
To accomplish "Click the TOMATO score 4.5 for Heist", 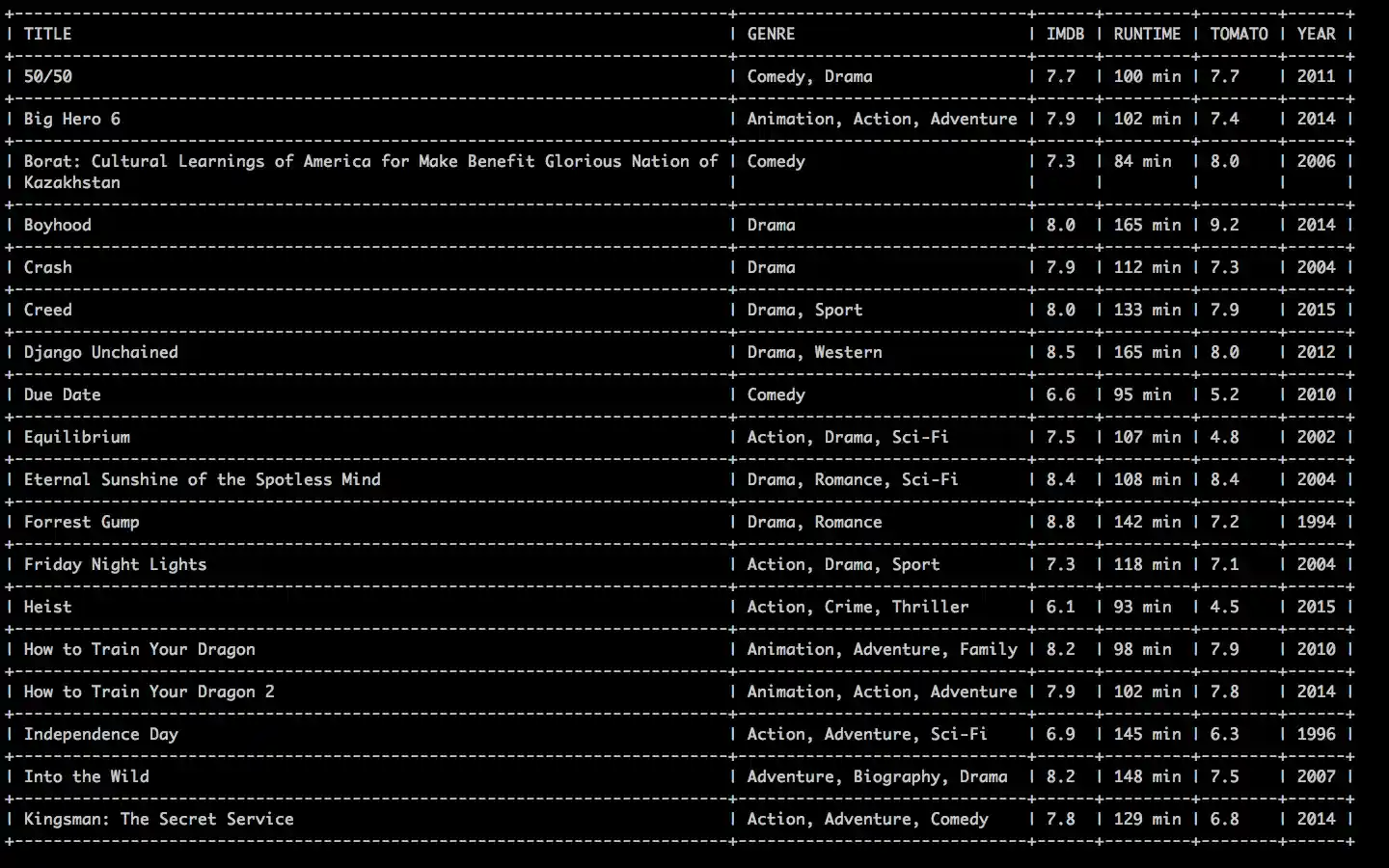I will [x=1224, y=607].
